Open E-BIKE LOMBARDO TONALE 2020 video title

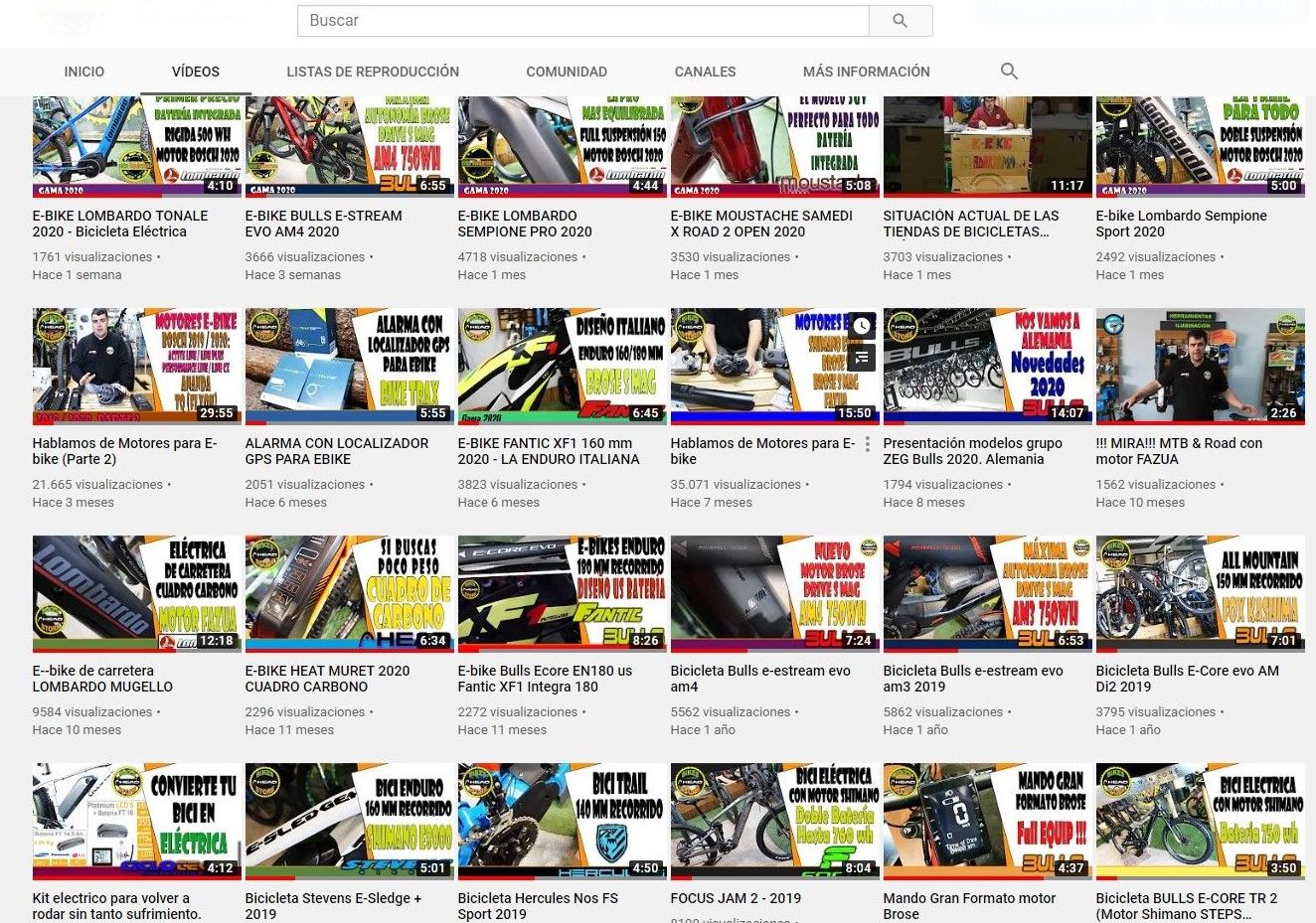coord(120,224)
